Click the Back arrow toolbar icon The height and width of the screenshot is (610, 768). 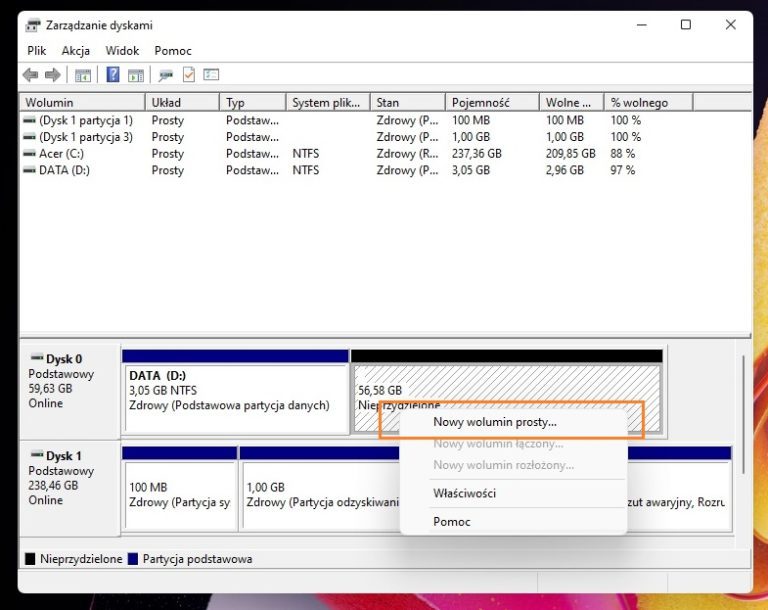30,75
